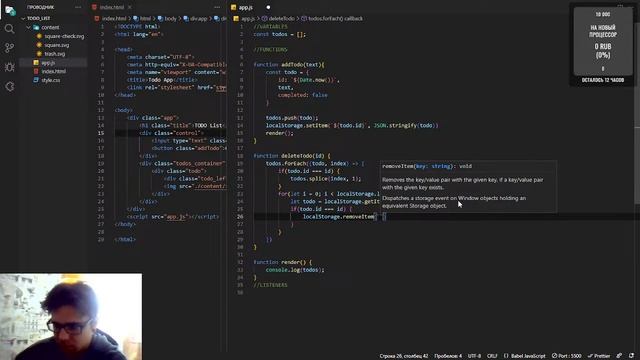640x360 pixels.
Task: Select app.js in the file explorer
Action: click(48, 63)
